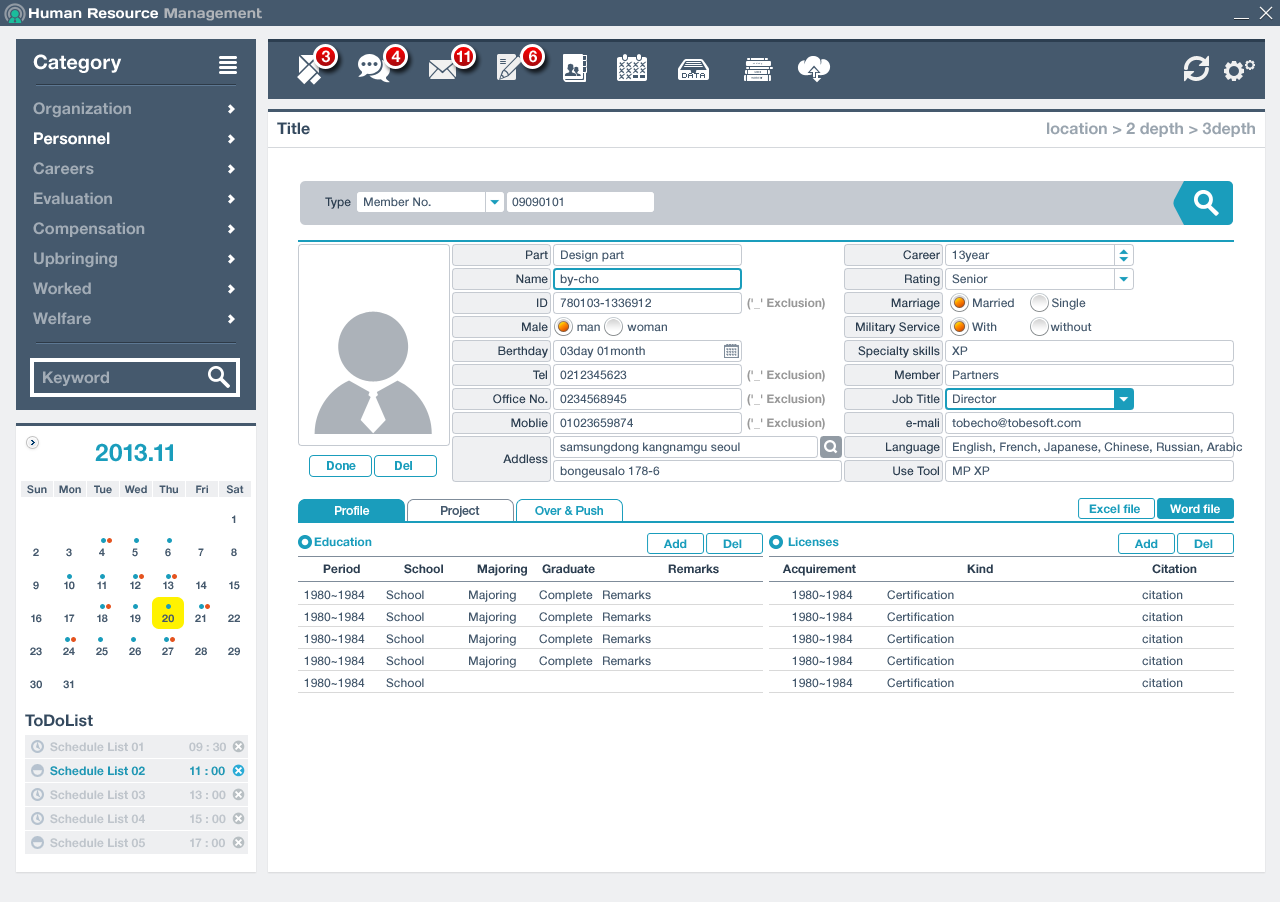The width and height of the screenshot is (1280, 902).
Task: Open the Job Title dropdown set to Director
Action: tap(1123, 398)
